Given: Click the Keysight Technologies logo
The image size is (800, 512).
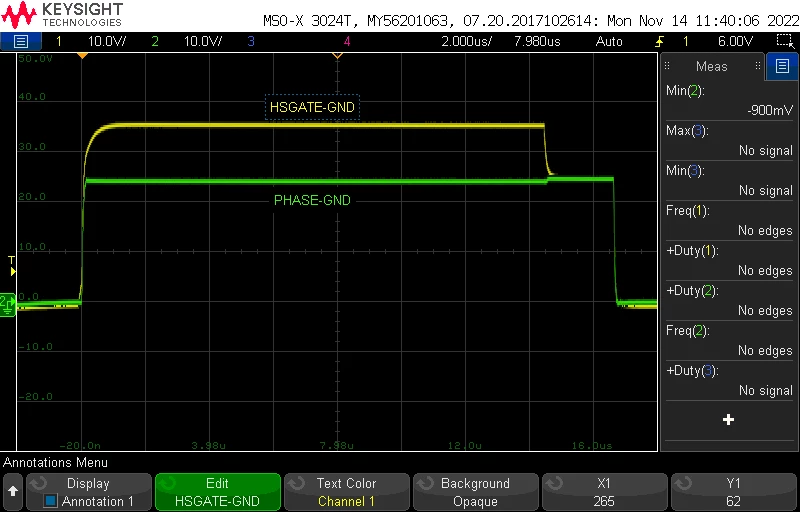Looking at the screenshot, I should pyautogui.click(x=62, y=15).
